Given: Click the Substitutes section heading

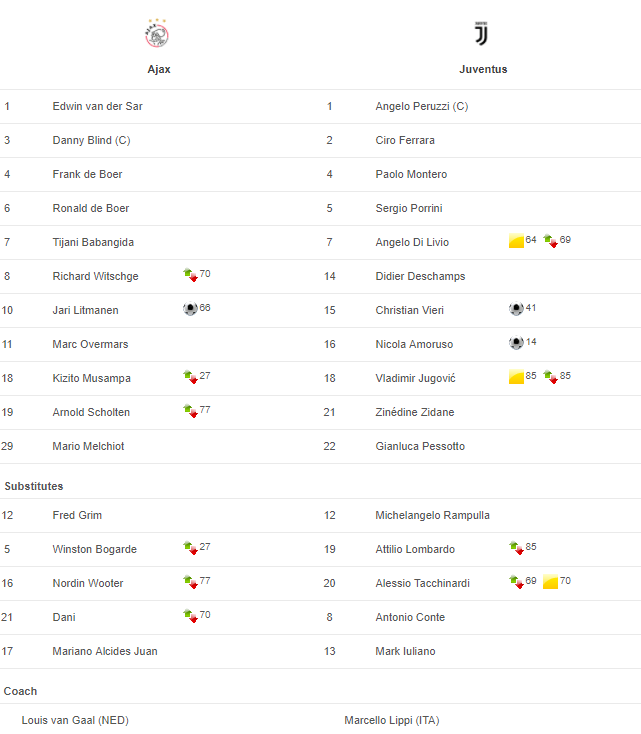Looking at the screenshot, I should click(34, 486).
